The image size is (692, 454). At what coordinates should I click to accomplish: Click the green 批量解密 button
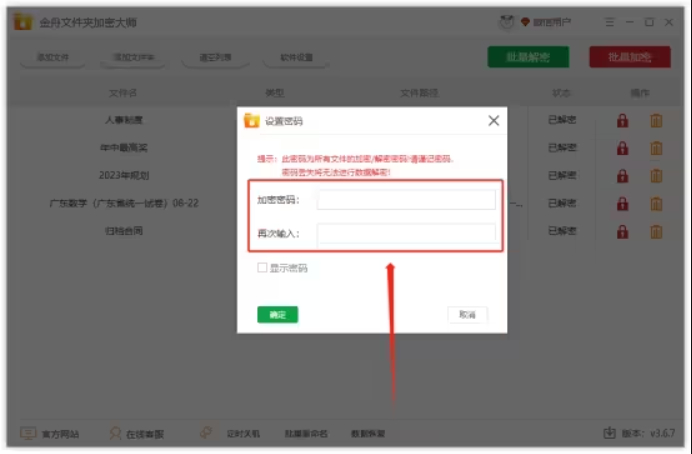pyautogui.click(x=528, y=57)
